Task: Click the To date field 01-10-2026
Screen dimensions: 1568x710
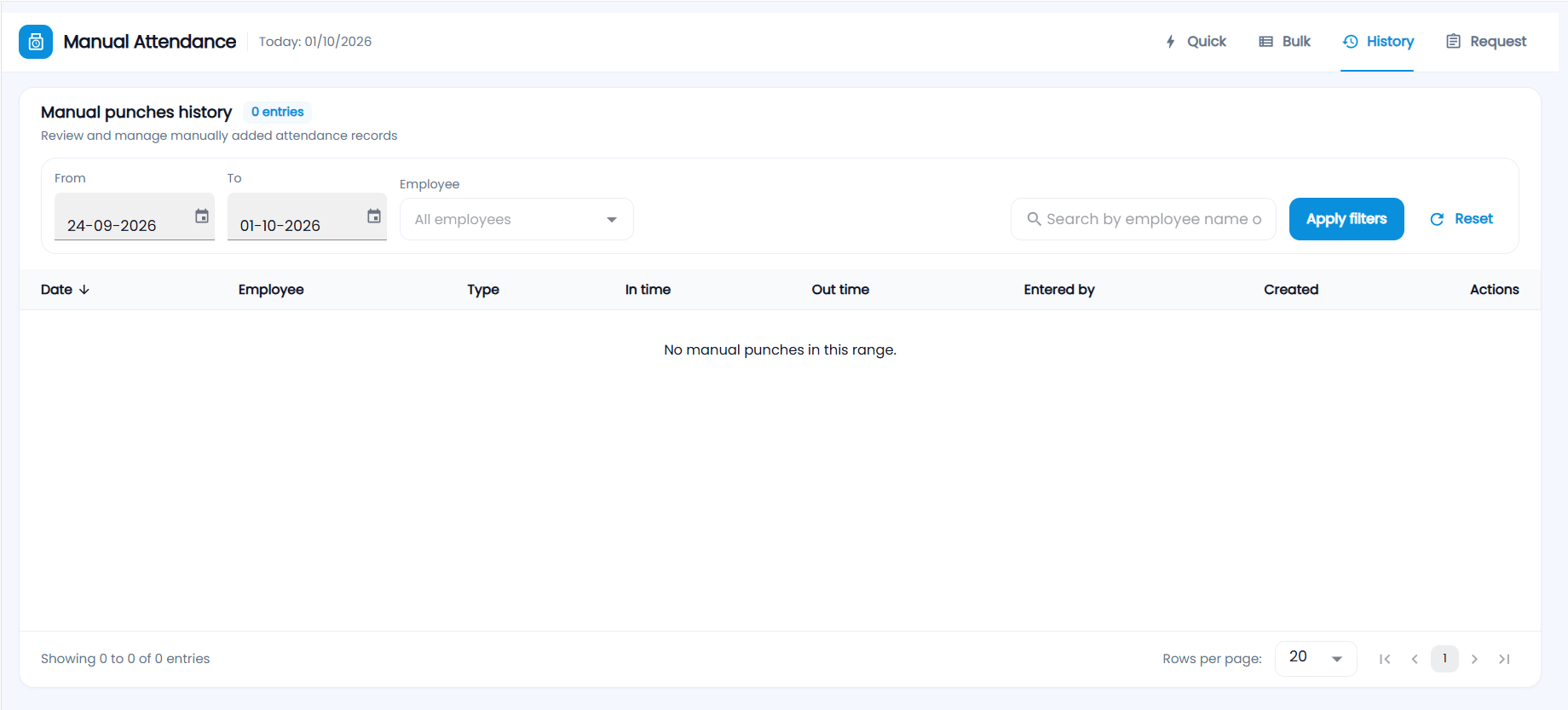Action: click(x=307, y=217)
